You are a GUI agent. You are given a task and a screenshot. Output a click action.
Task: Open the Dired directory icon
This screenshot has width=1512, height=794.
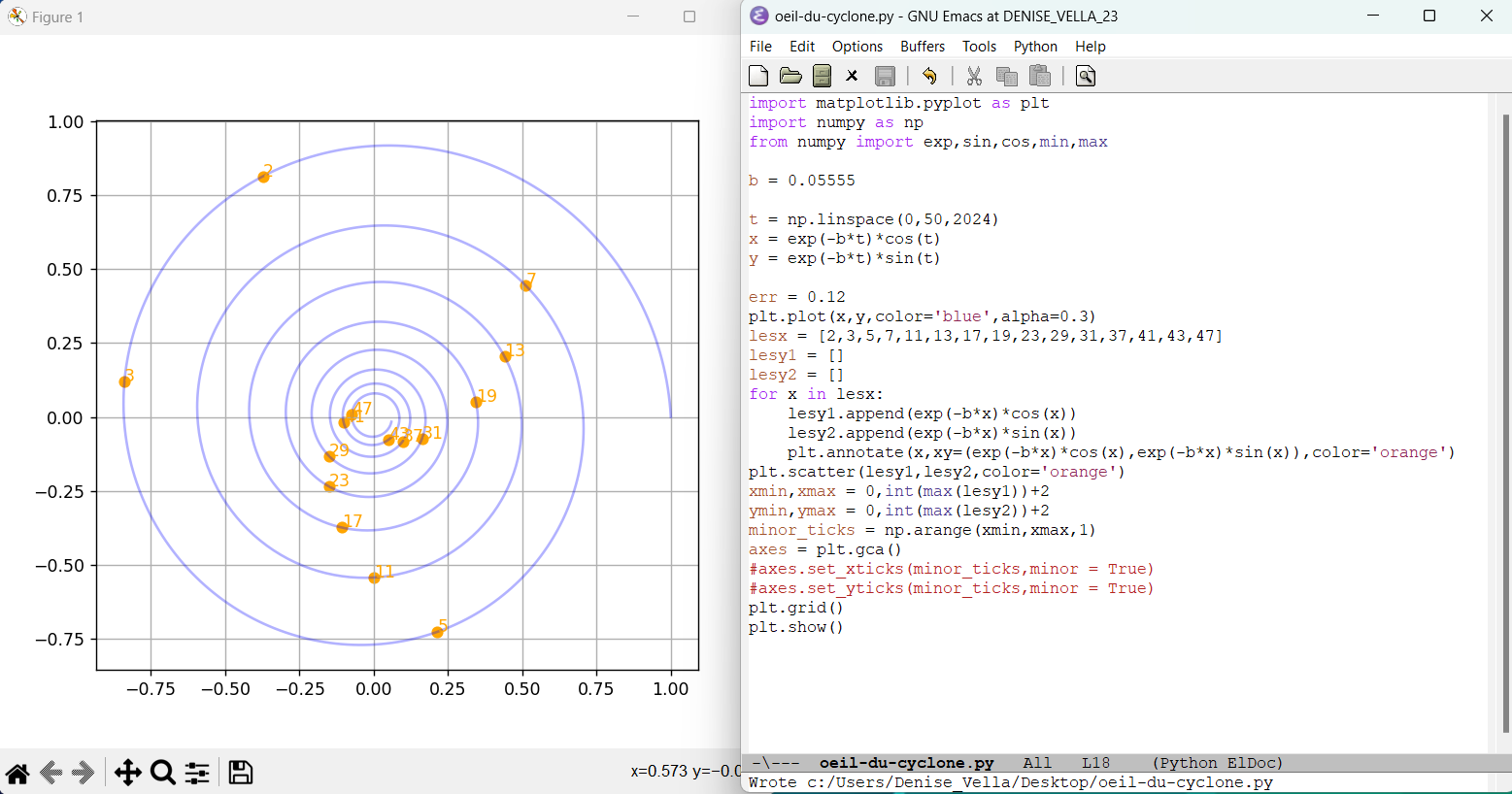822,76
